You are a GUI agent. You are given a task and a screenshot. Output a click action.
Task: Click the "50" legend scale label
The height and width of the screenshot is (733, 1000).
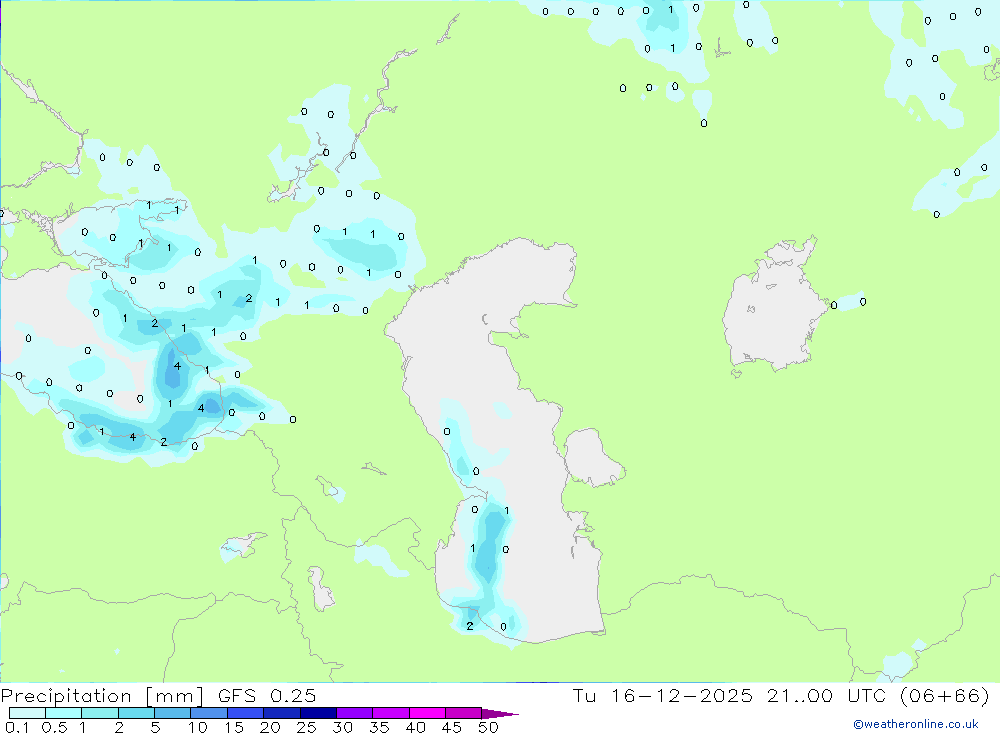pos(488,727)
